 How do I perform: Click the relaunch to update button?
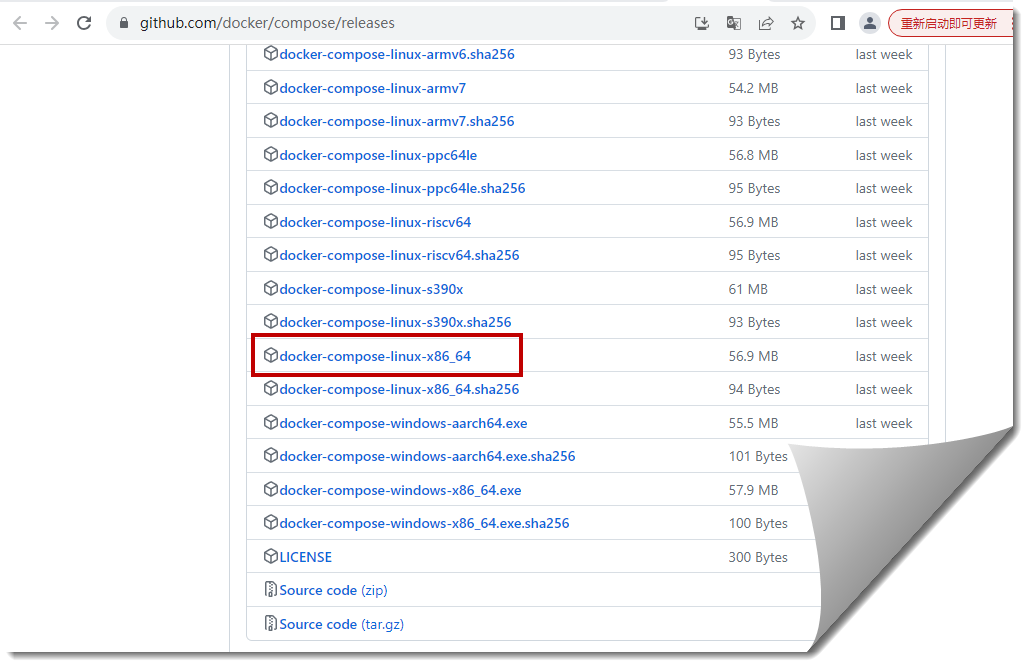(951, 24)
